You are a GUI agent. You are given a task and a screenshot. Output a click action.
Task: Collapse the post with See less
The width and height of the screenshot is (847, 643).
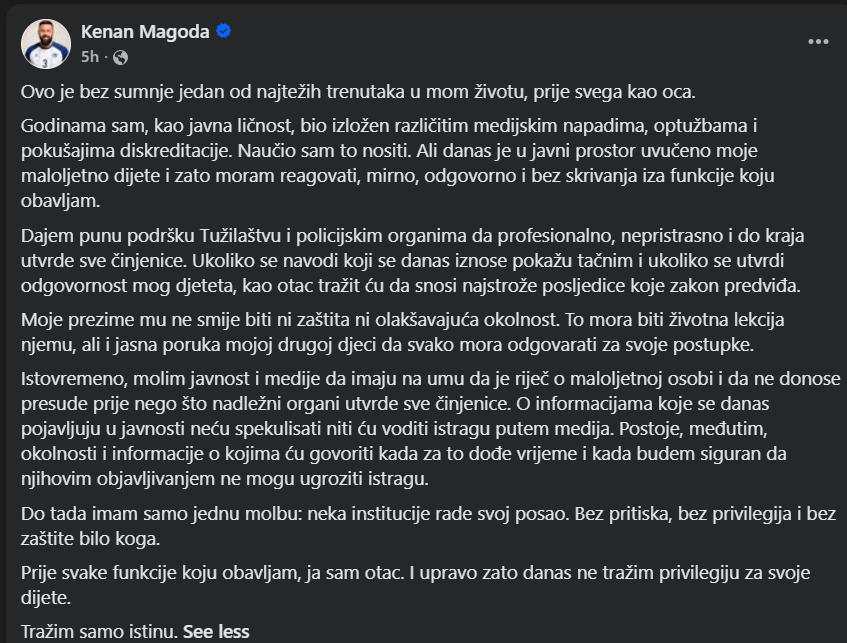tap(216, 632)
